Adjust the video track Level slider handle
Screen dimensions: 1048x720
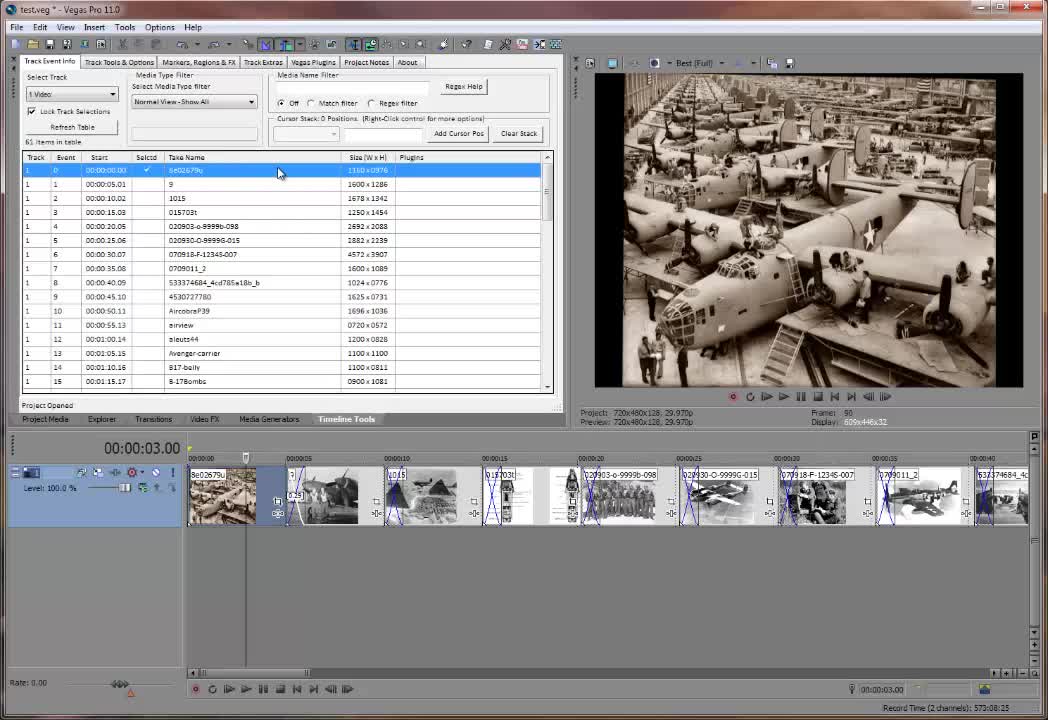click(125, 488)
